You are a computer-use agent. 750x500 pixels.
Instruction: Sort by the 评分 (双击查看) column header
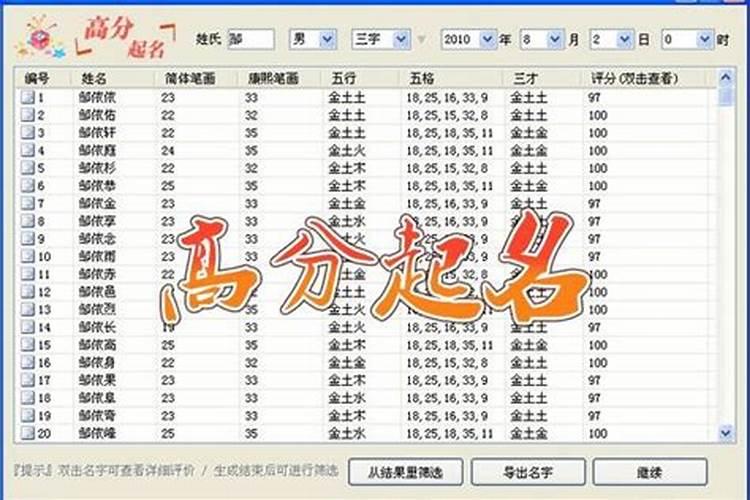coord(644,78)
